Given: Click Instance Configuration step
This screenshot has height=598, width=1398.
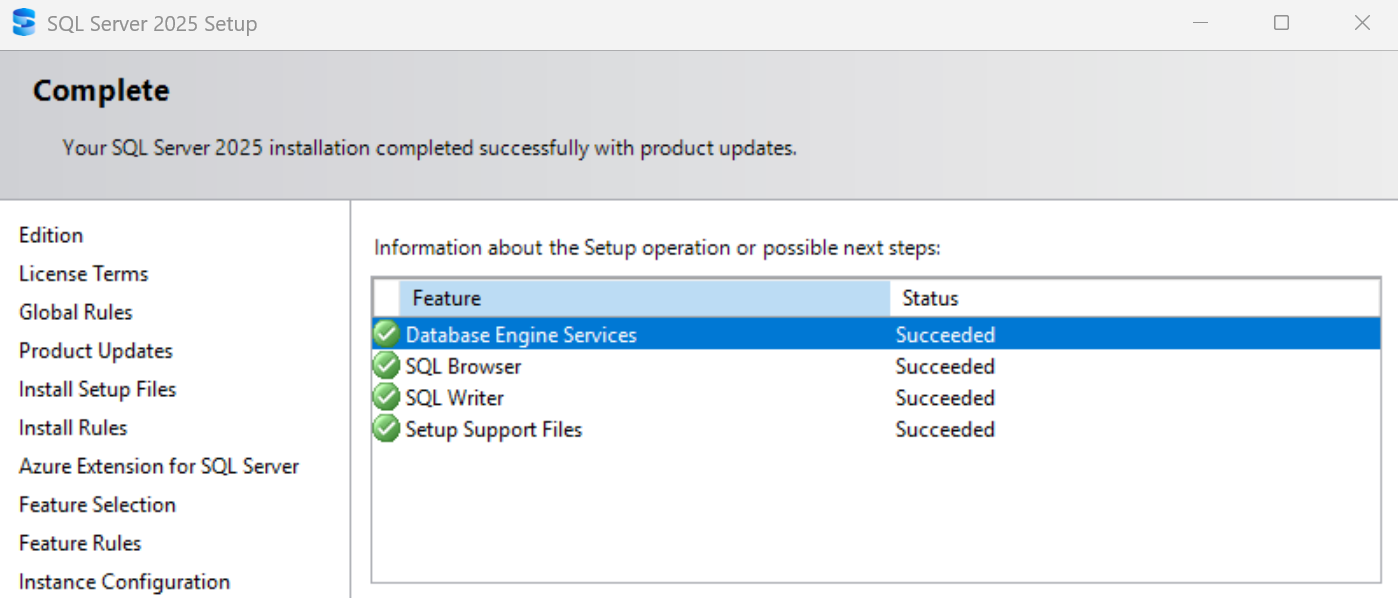Looking at the screenshot, I should click(x=124, y=582).
